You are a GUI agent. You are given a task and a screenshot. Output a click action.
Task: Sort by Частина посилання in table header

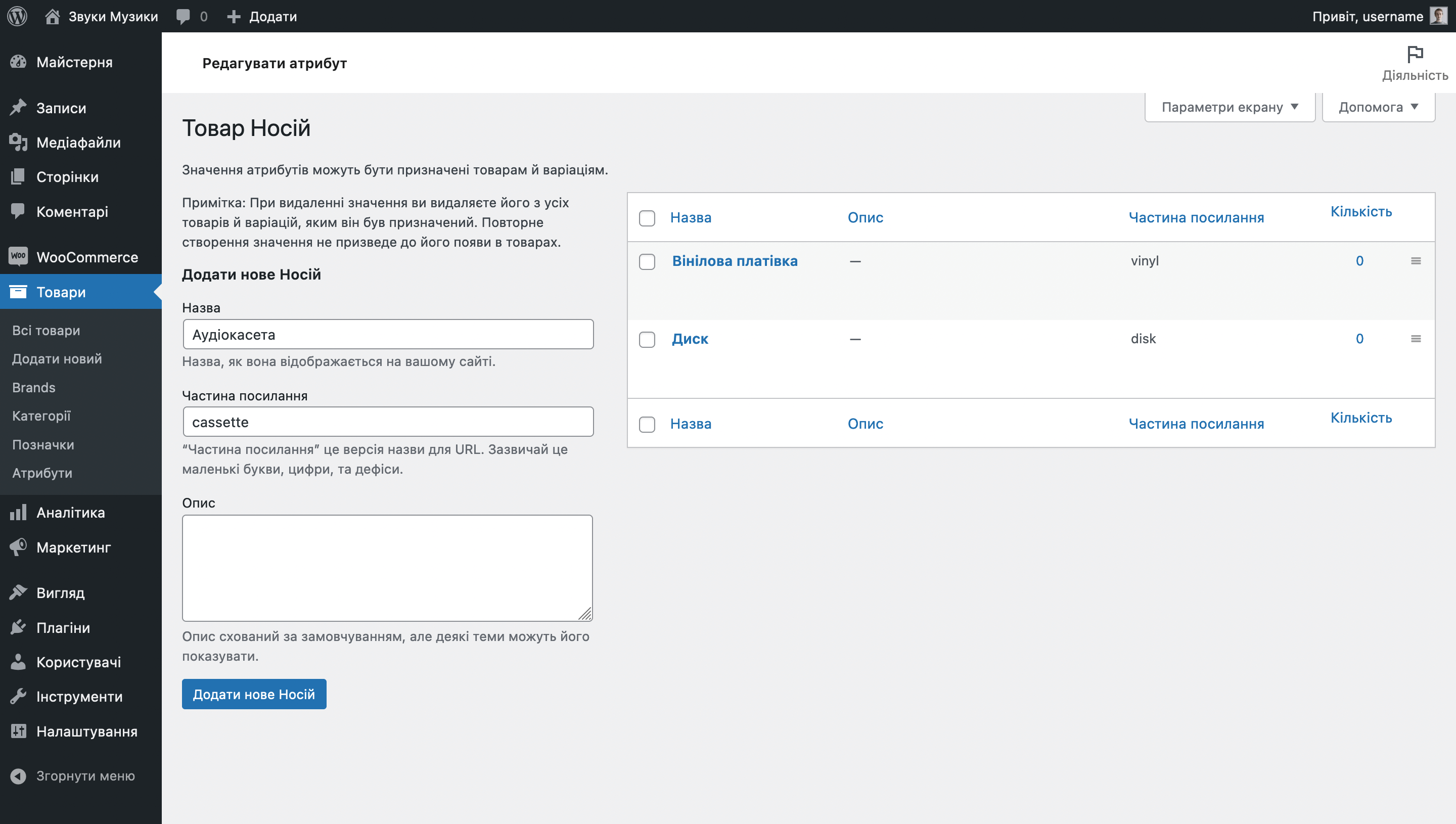point(1196,217)
